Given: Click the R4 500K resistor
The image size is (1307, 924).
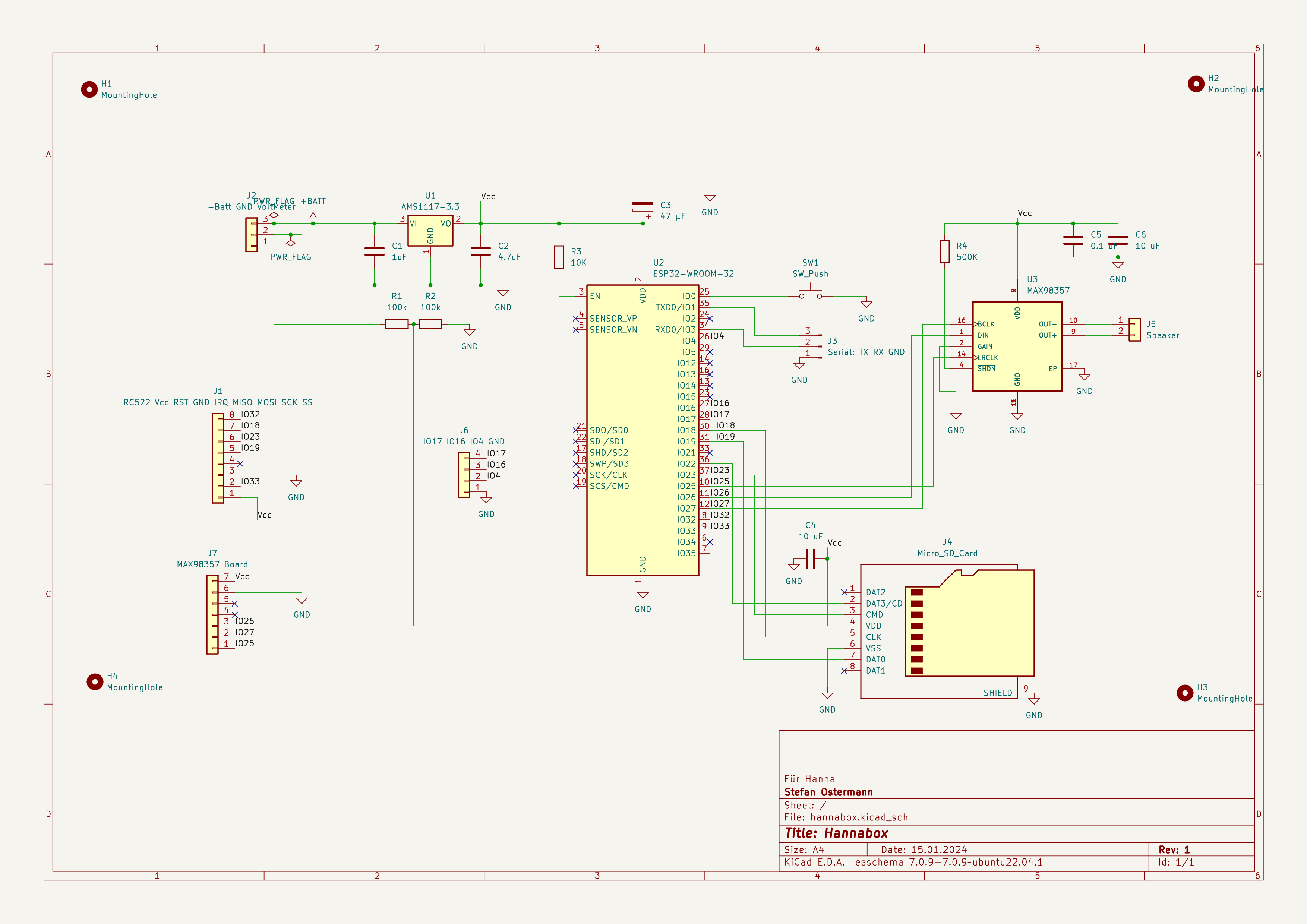Looking at the screenshot, I should tap(944, 251).
